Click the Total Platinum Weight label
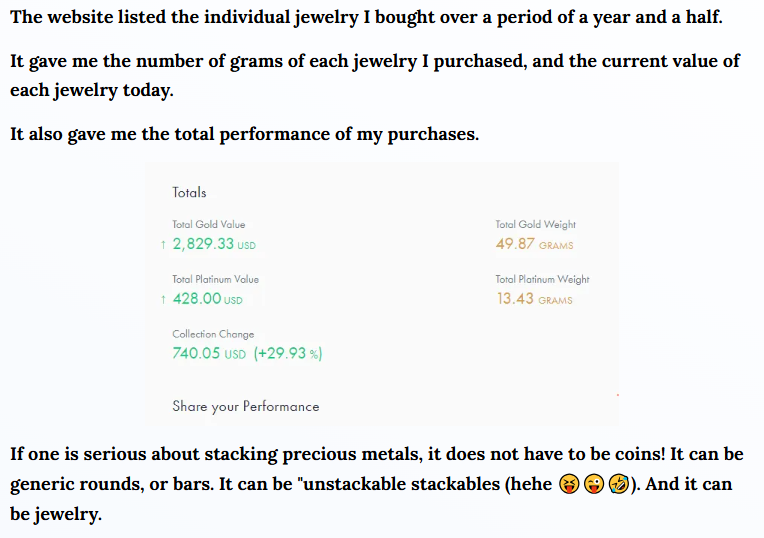The width and height of the screenshot is (764, 538). (542, 279)
